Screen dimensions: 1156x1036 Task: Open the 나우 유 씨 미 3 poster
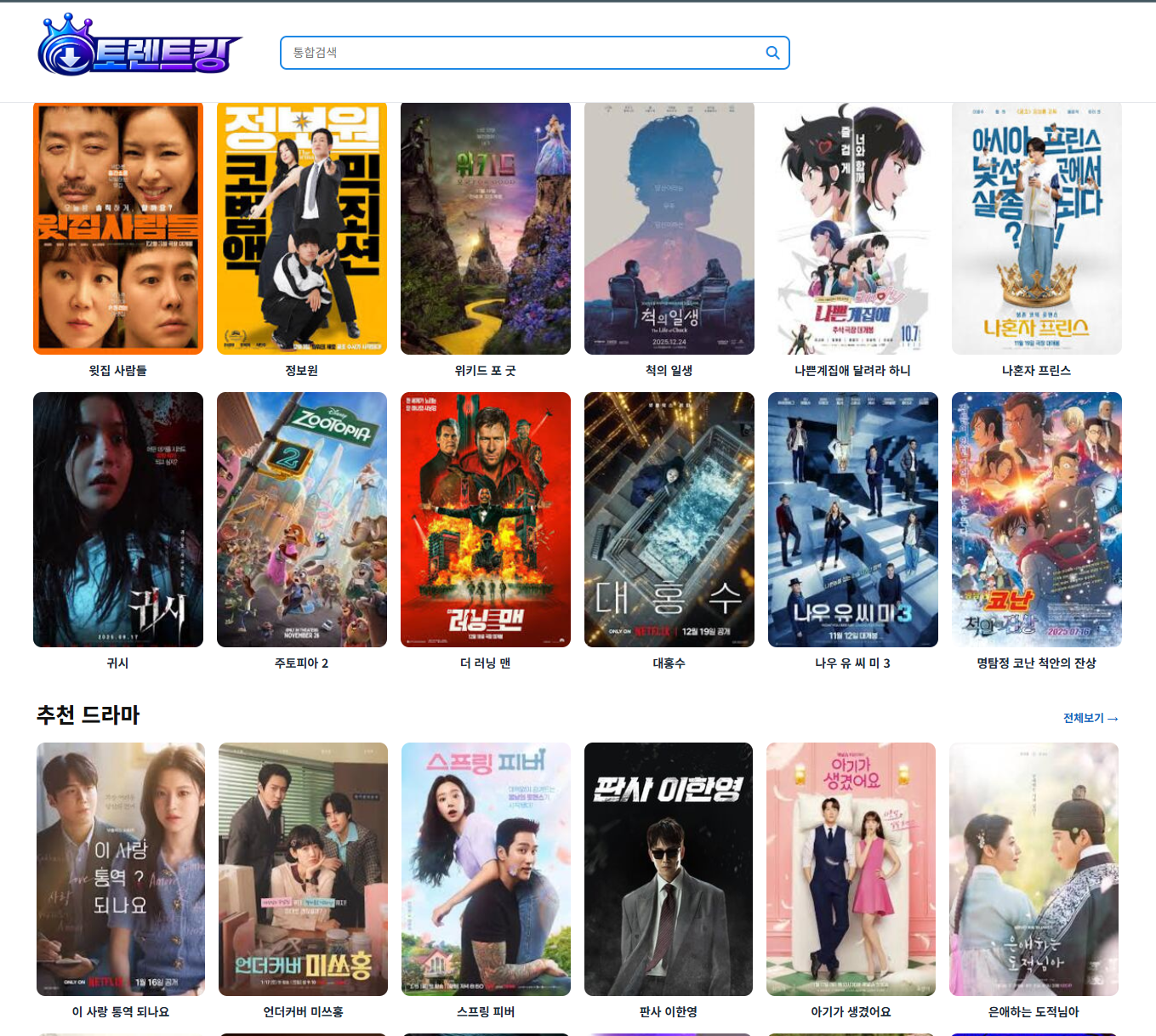(x=853, y=519)
